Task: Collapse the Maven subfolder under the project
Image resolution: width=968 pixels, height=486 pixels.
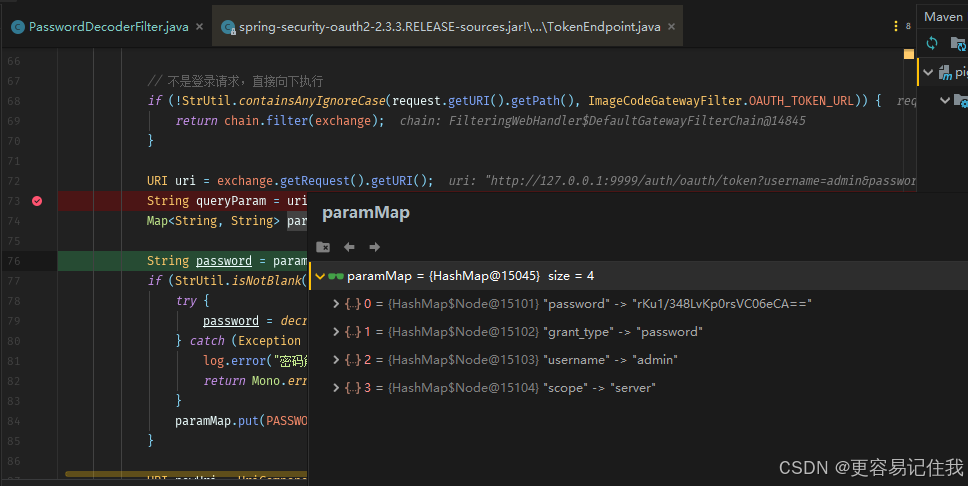Action: pos(945,99)
